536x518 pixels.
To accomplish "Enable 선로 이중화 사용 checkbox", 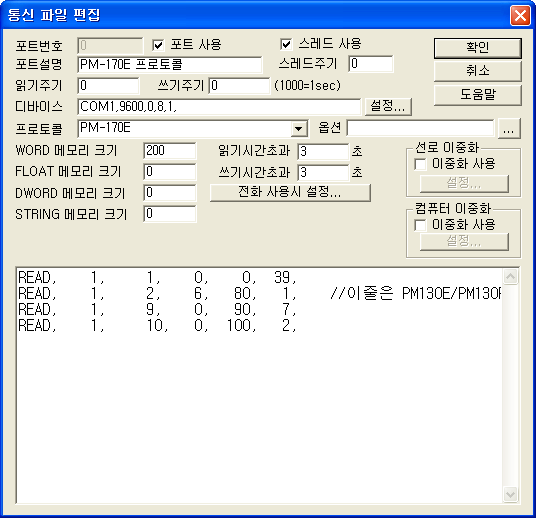I will pyautogui.click(x=420, y=164).
